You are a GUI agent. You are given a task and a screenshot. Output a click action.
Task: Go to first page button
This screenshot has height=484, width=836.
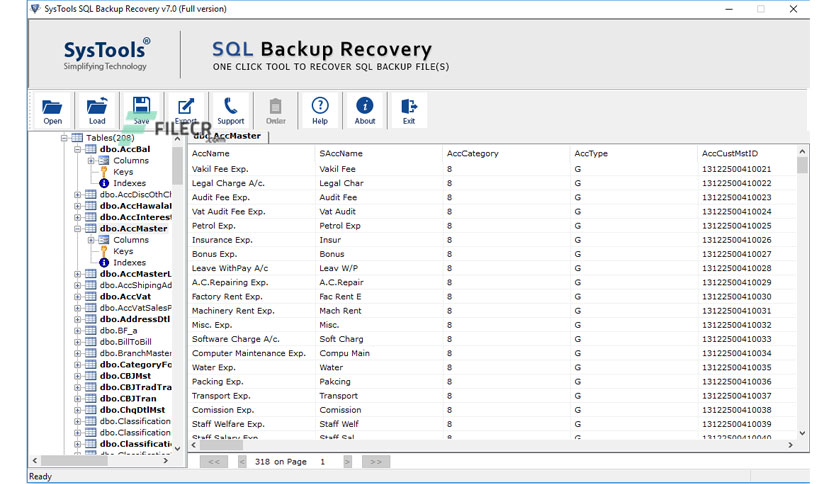(214, 462)
